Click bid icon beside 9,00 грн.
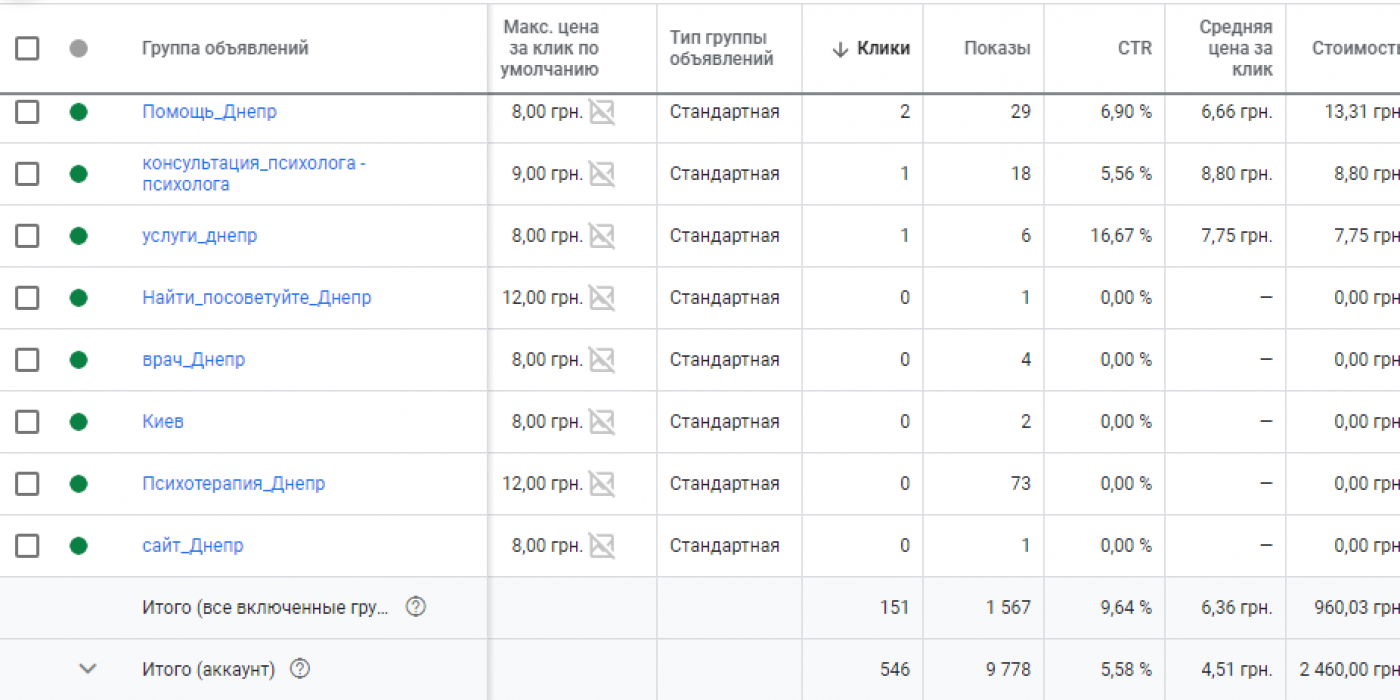Viewport: 1400px width, 700px height. tap(601, 174)
